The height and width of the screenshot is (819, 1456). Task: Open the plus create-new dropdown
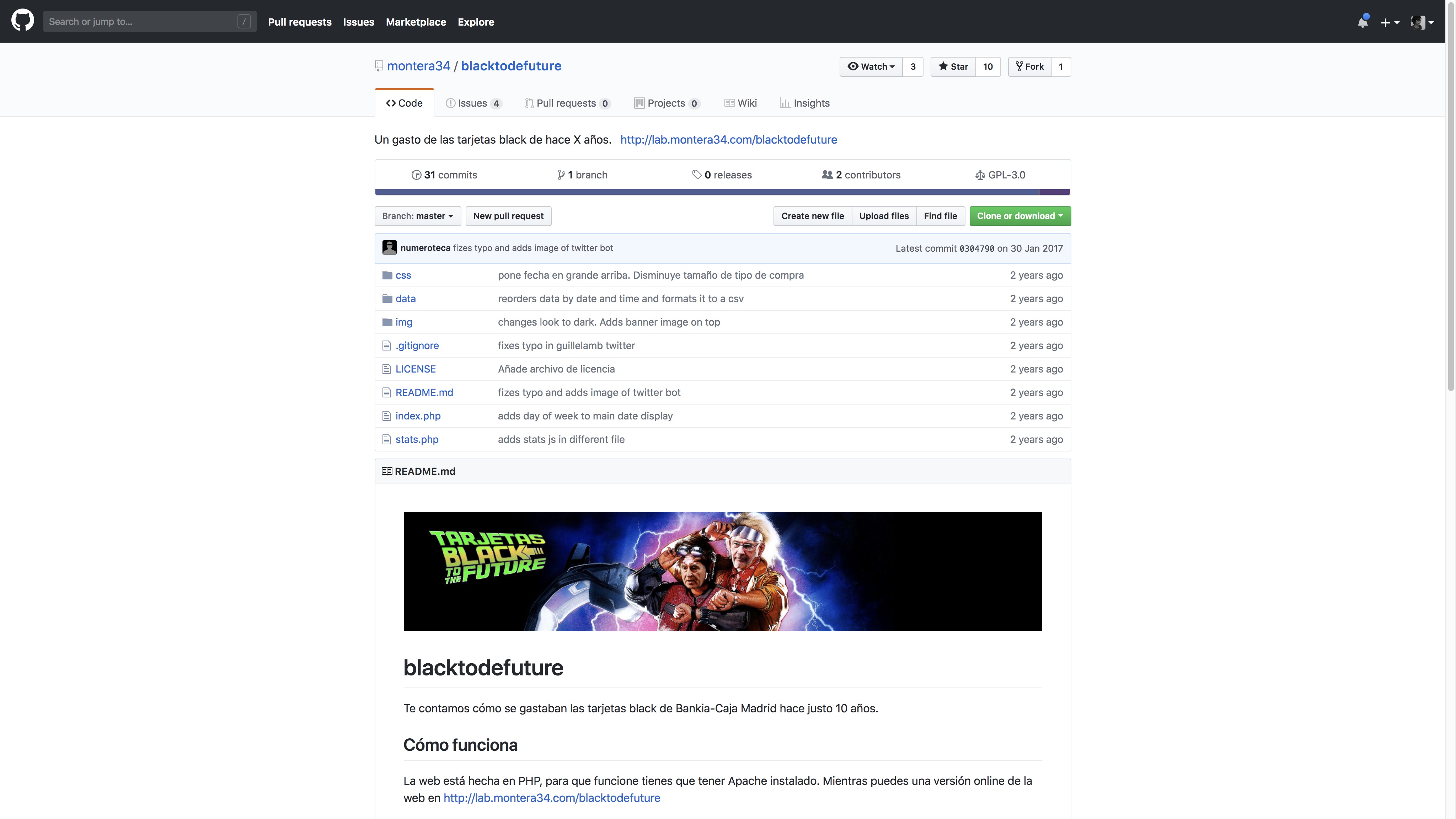pyautogui.click(x=1390, y=22)
